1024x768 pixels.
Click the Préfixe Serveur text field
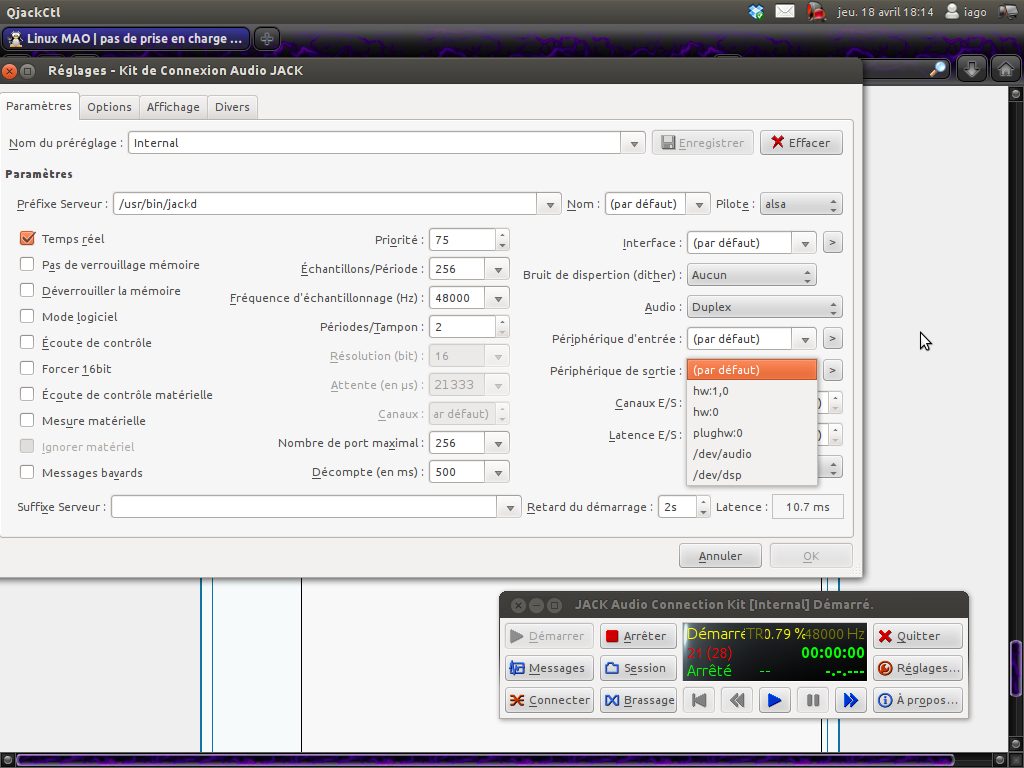pyautogui.click(x=325, y=204)
